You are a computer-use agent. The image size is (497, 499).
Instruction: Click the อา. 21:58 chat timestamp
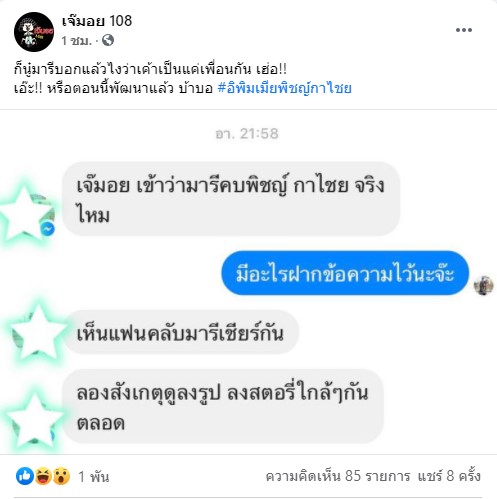(247, 134)
